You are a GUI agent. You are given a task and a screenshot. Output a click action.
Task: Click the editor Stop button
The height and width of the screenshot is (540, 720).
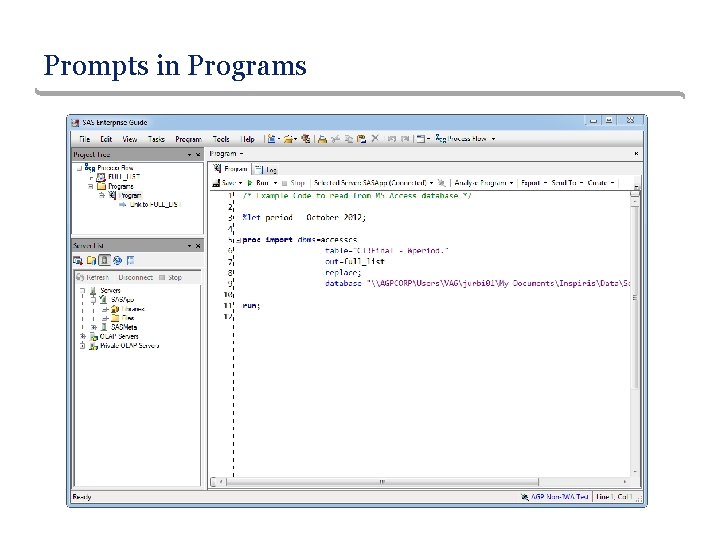coord(293,183)
